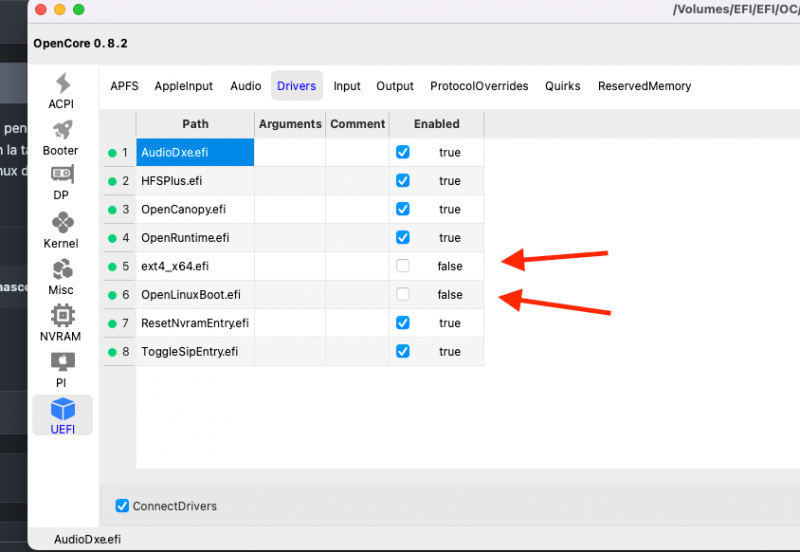Open the ProtocolOverrides tab
800x552 pixels.
coord(479,86)
